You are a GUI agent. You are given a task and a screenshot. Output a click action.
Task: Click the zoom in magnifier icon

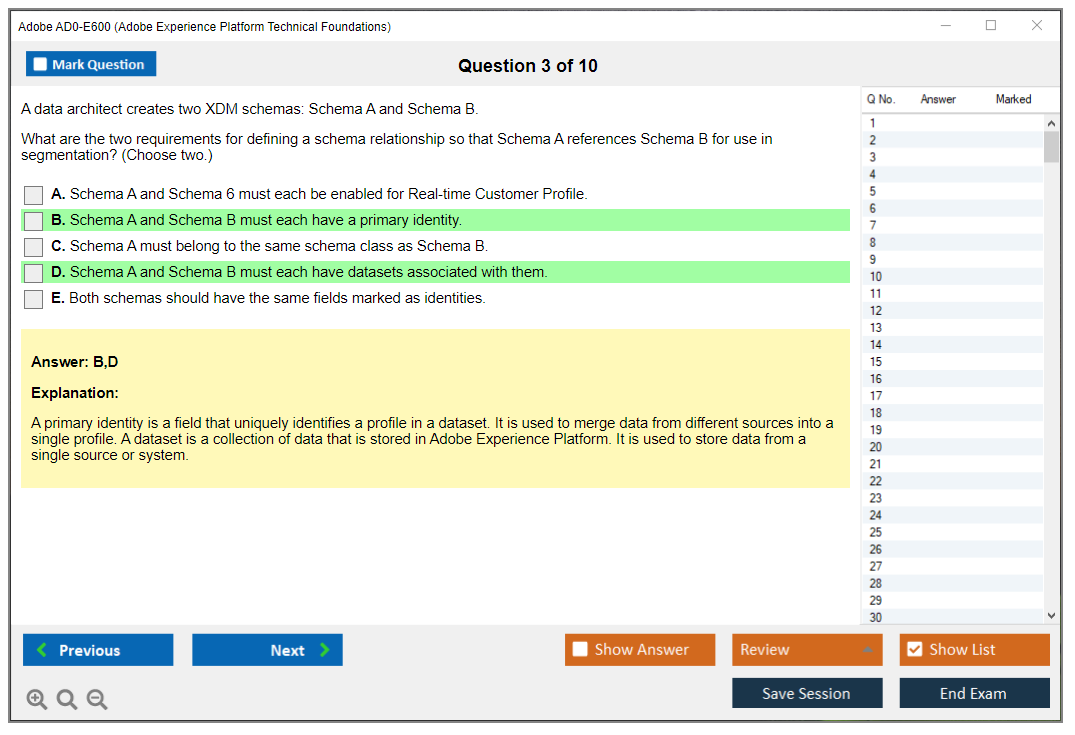click(37, 700)
